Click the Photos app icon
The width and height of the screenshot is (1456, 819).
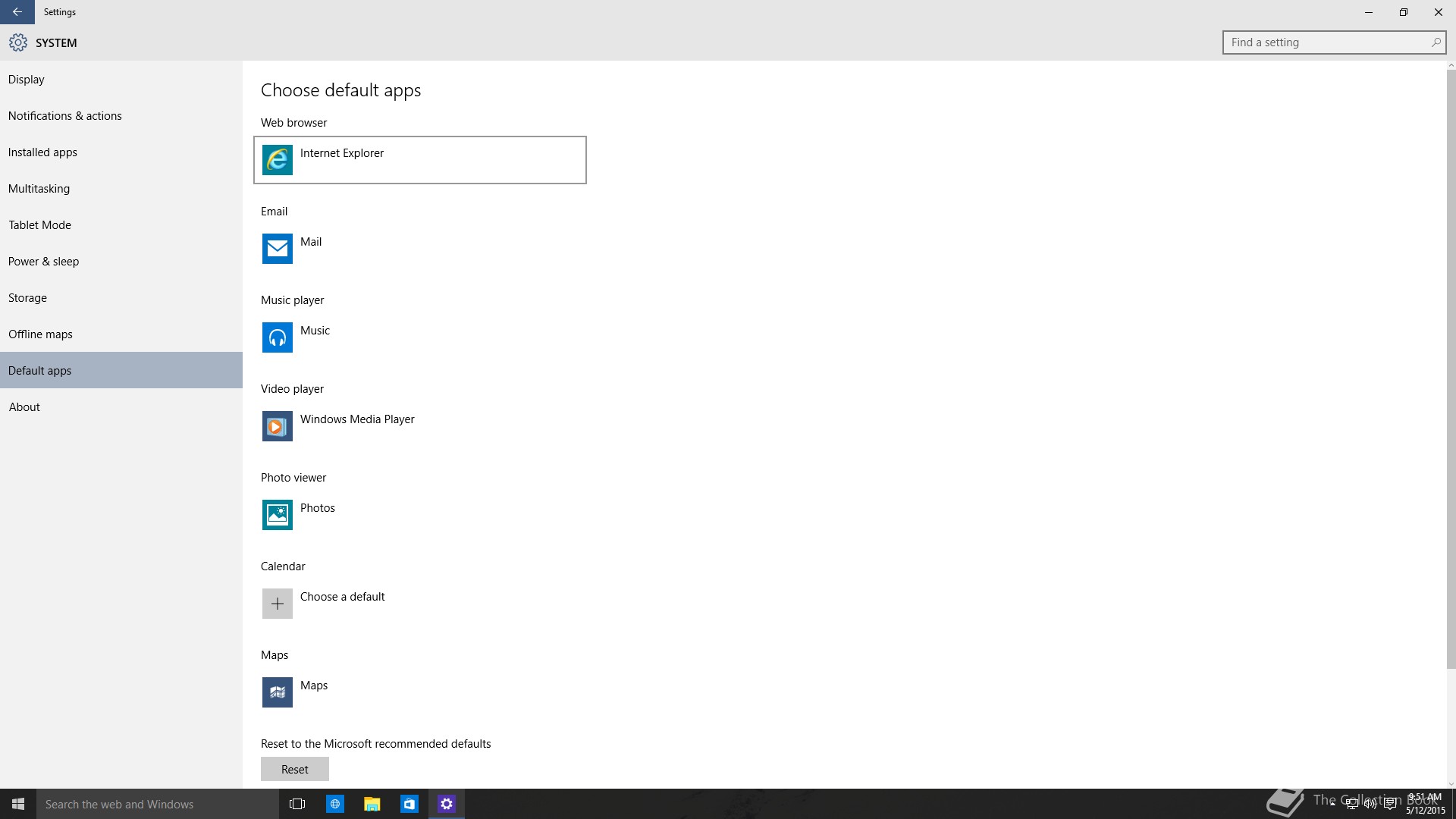[x=278, y=515]
